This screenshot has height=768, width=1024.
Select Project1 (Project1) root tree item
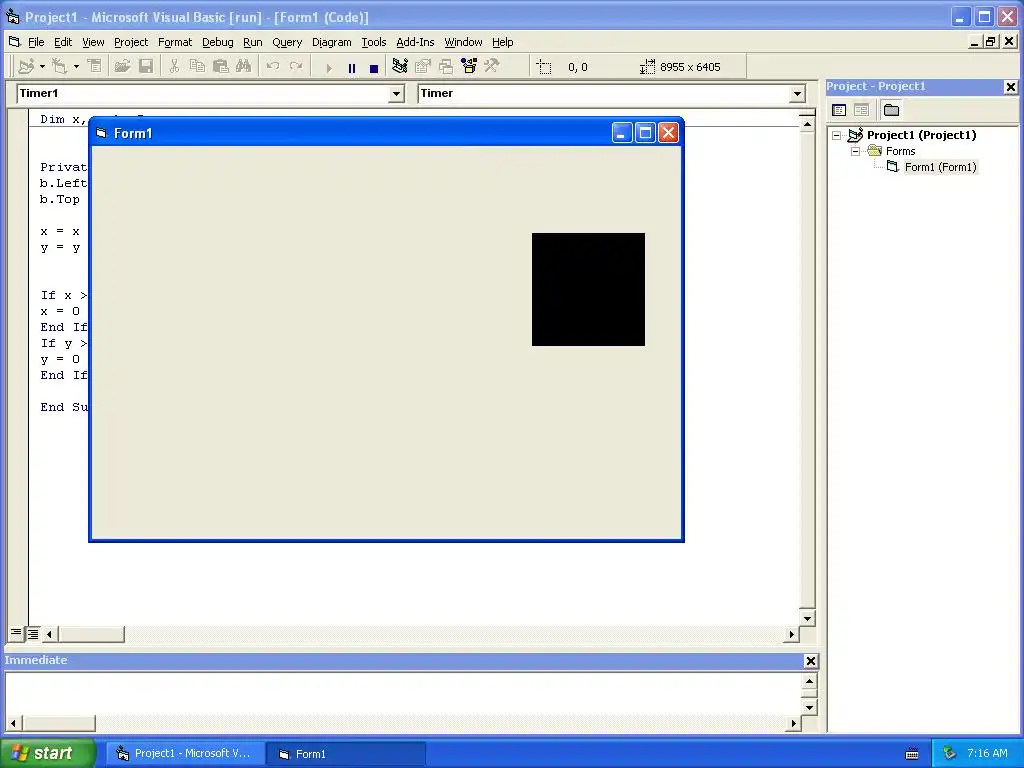[921, 135]
